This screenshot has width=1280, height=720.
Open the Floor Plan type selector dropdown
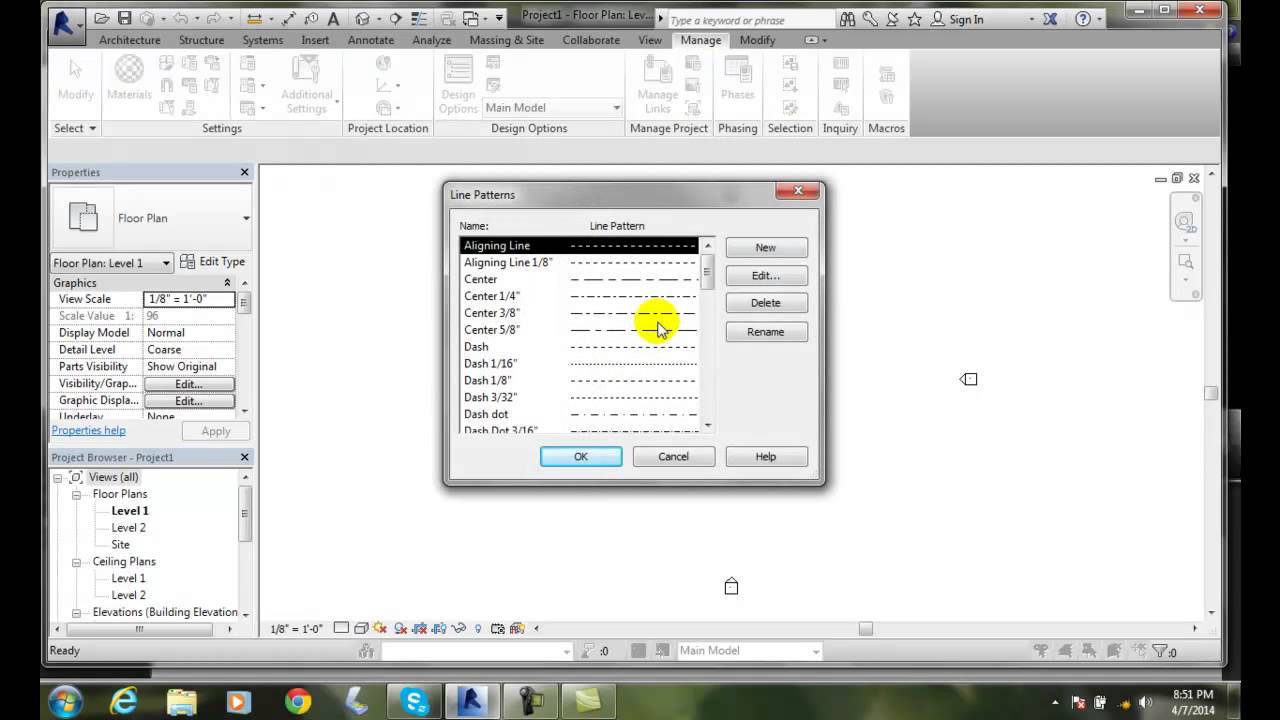(x=246, y=218)
